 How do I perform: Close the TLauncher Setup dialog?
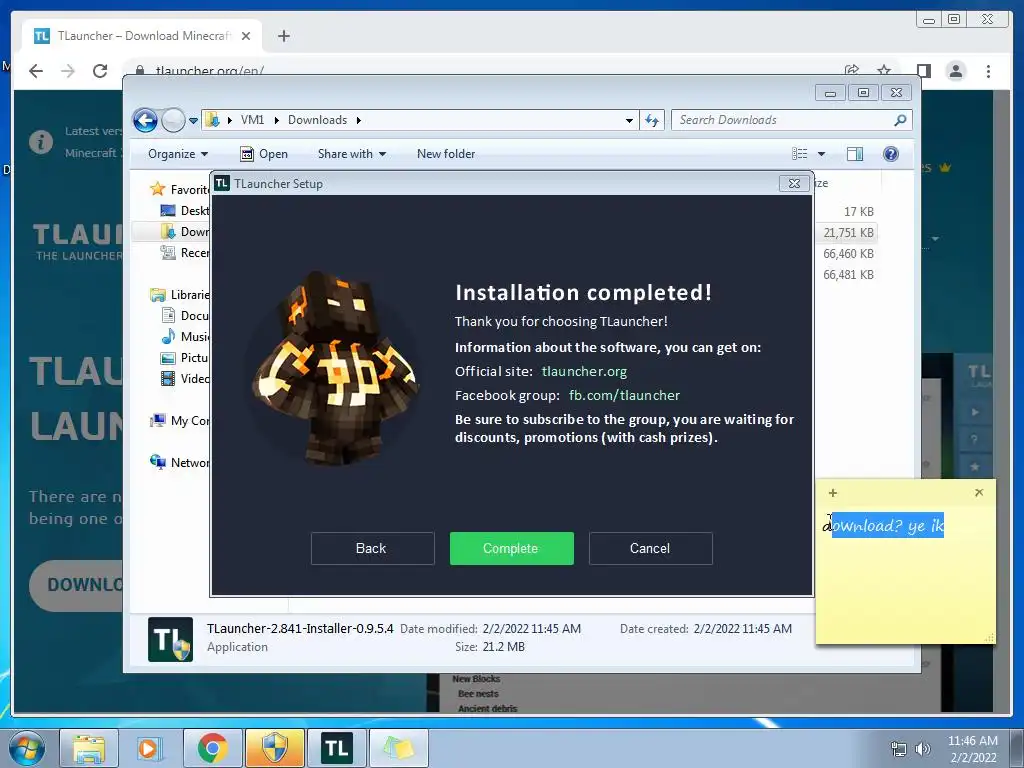pos(794,184)
